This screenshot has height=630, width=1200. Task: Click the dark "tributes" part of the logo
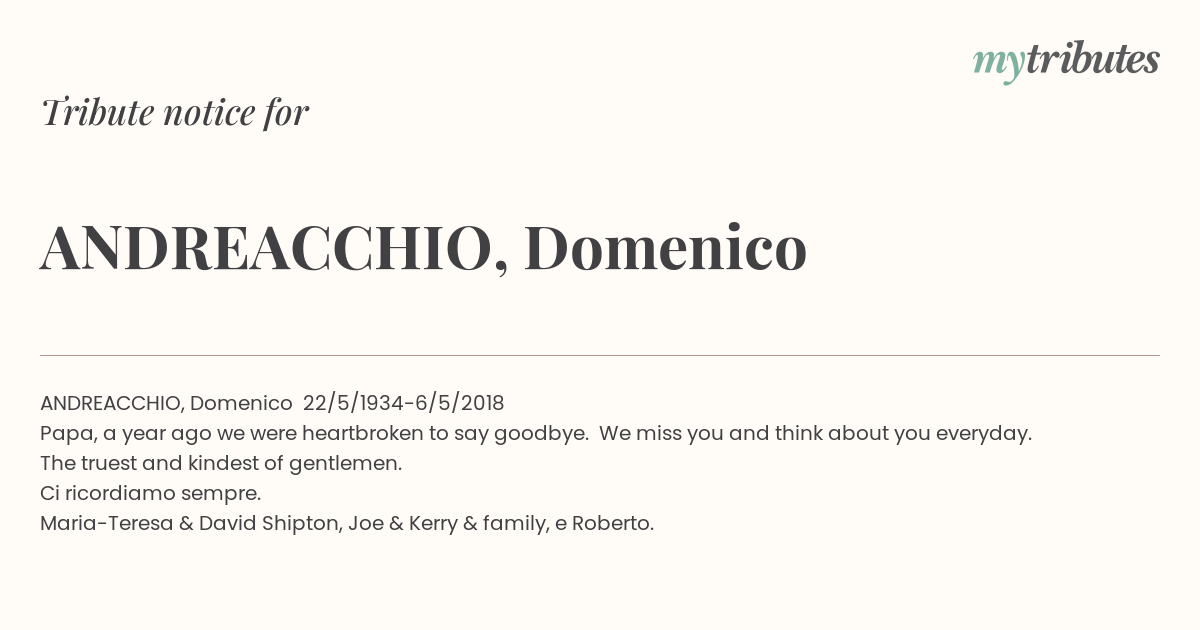(x=1092, y=59)
